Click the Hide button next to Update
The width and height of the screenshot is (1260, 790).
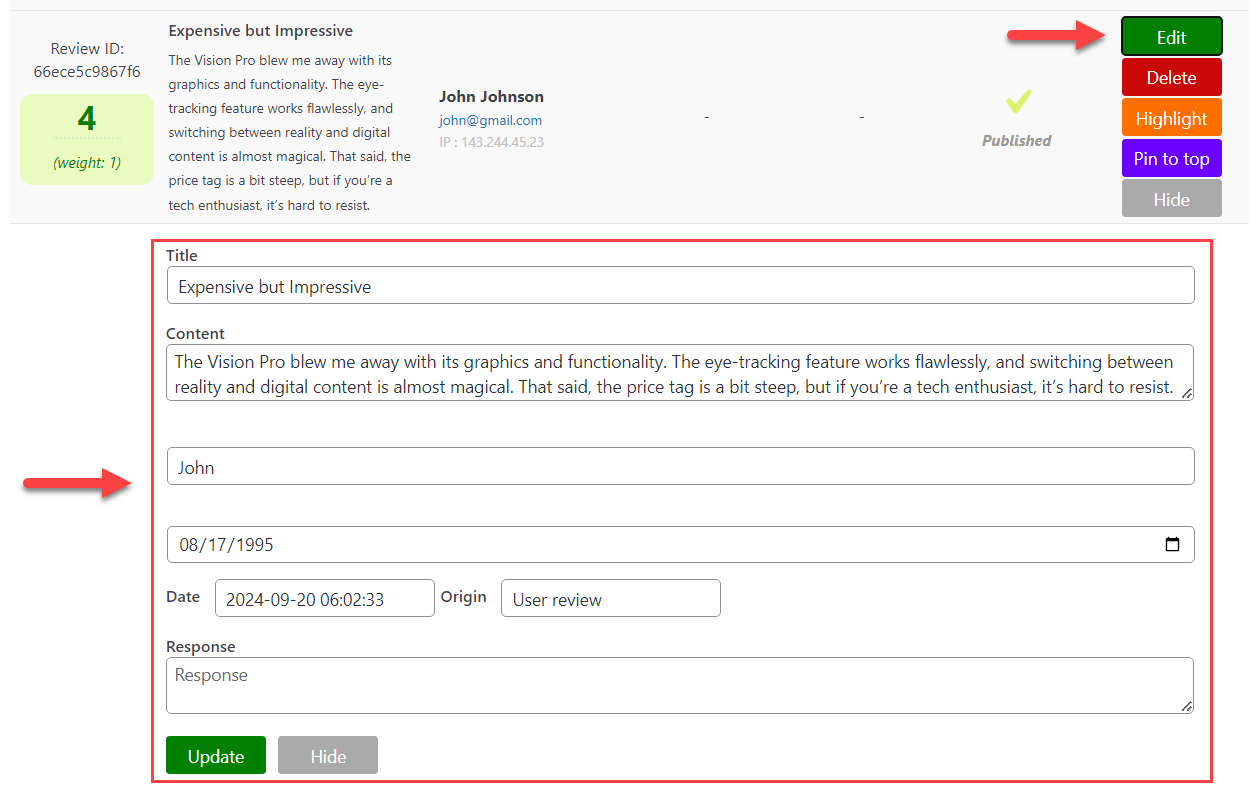[328, 756]
